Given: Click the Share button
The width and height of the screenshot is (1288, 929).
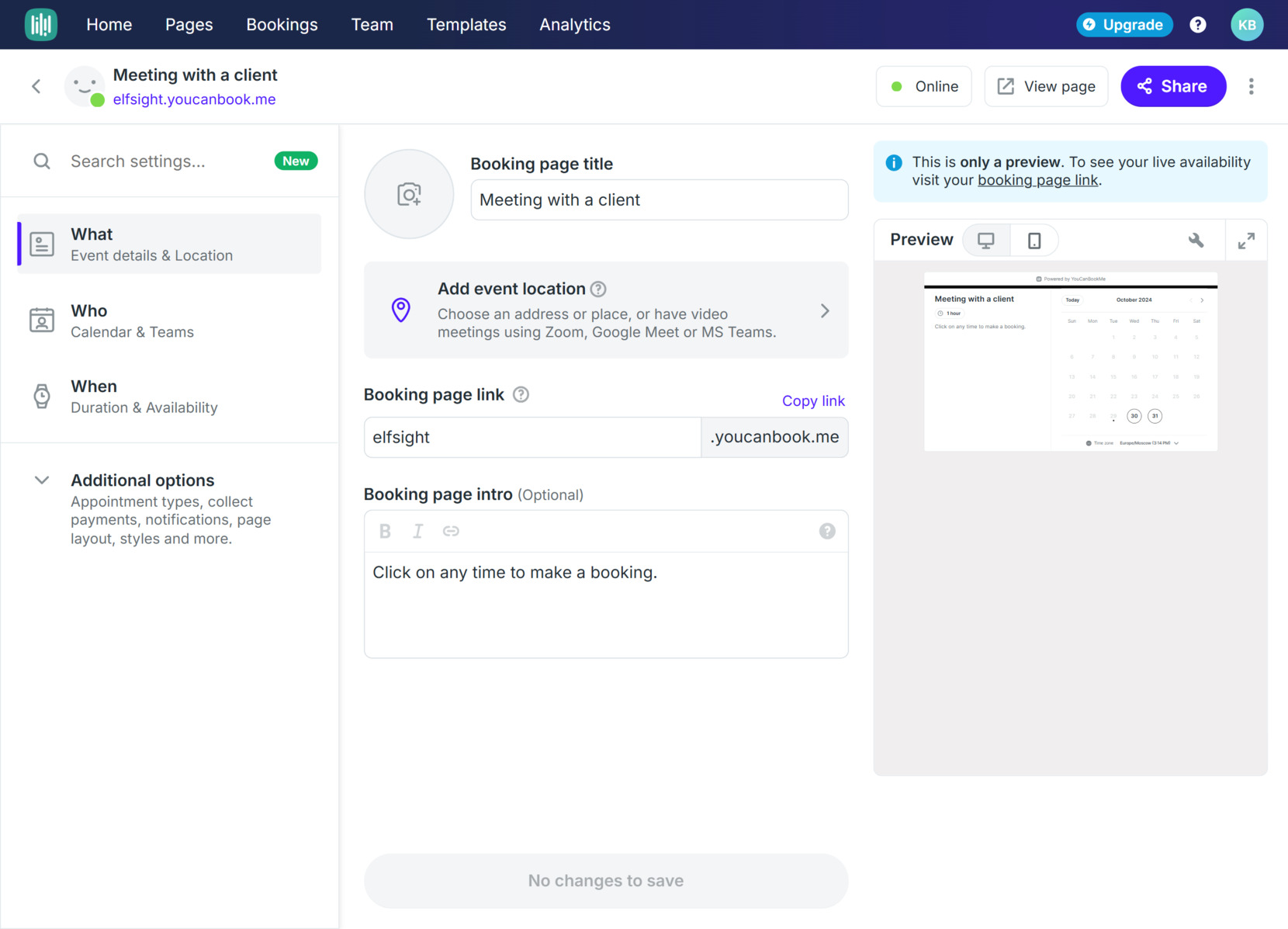Looking at the screenshot, I should pos(1173,86).
